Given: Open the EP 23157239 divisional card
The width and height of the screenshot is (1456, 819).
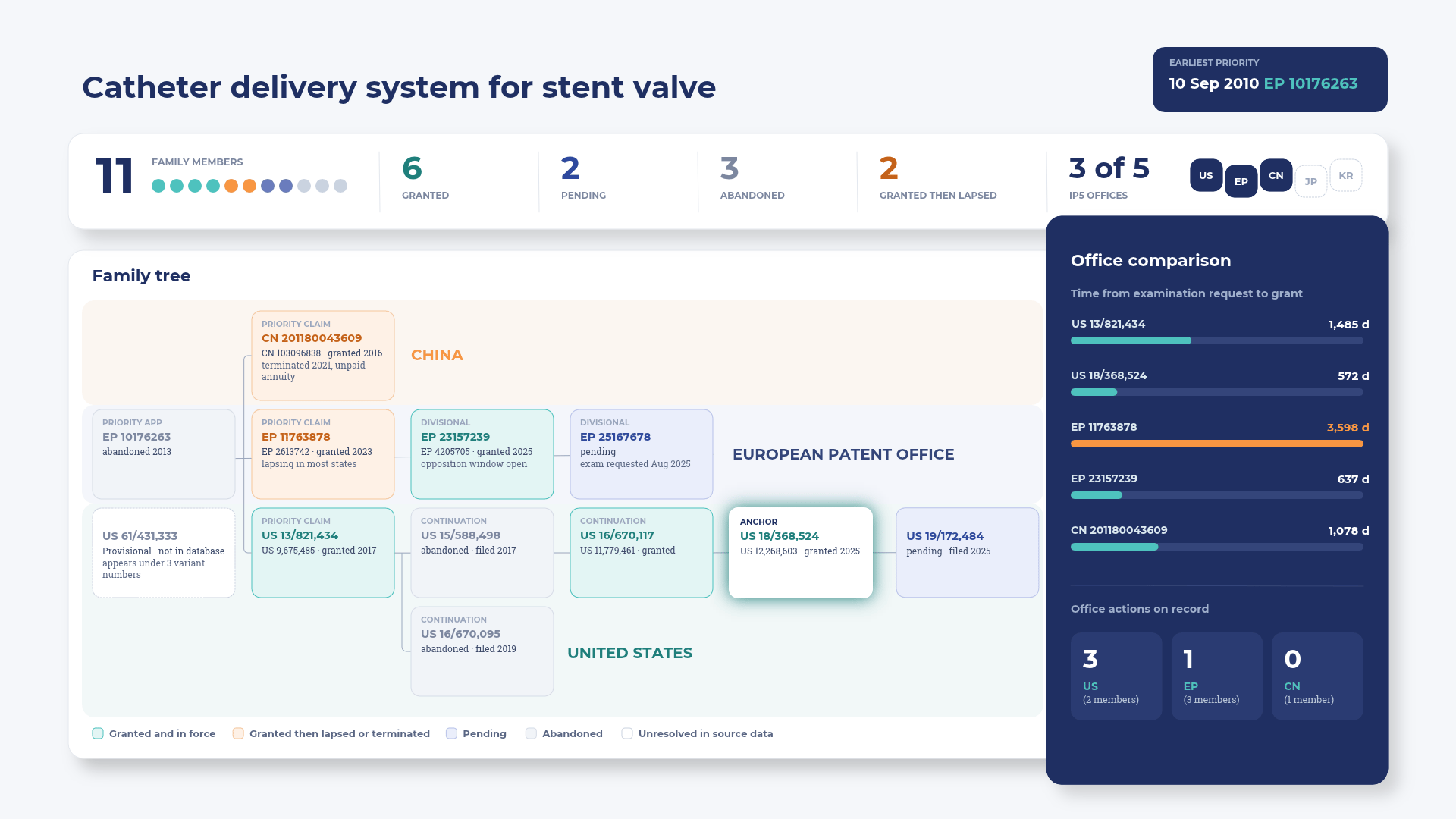Looking at the screenshot, I should point(482,454).
